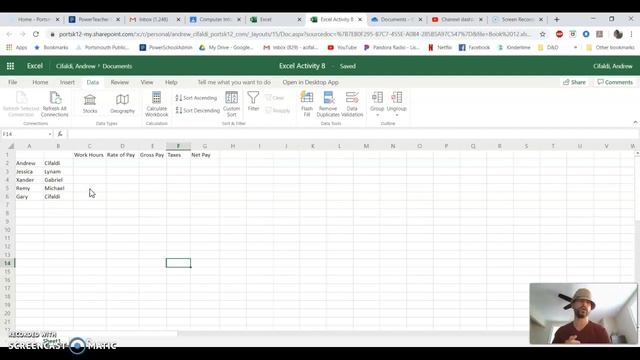The height and width of the screenshot is (360, 640).
Task: Click the Select All corner triangle
Action: point(11,146)
